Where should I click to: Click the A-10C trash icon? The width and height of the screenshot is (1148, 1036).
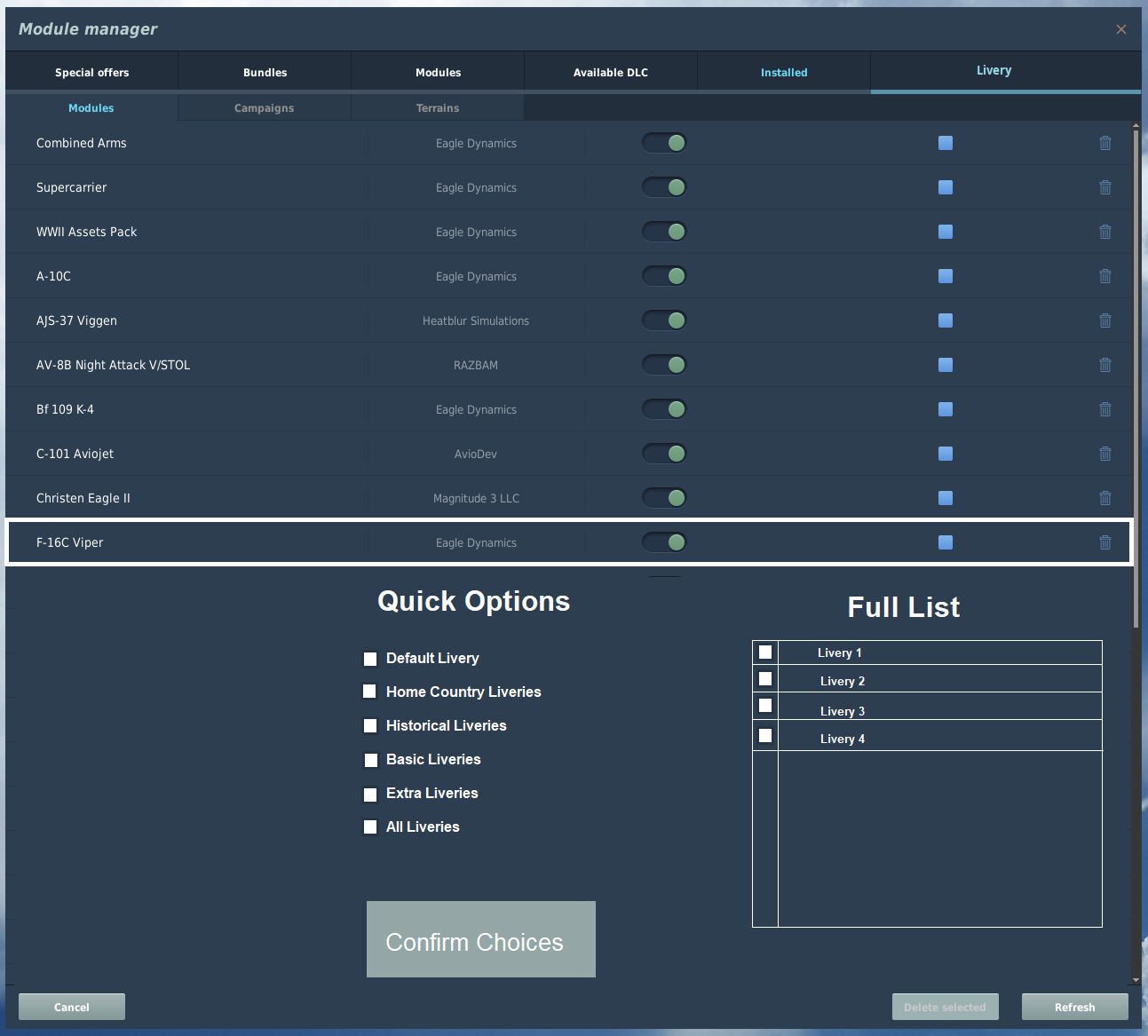1105,276
